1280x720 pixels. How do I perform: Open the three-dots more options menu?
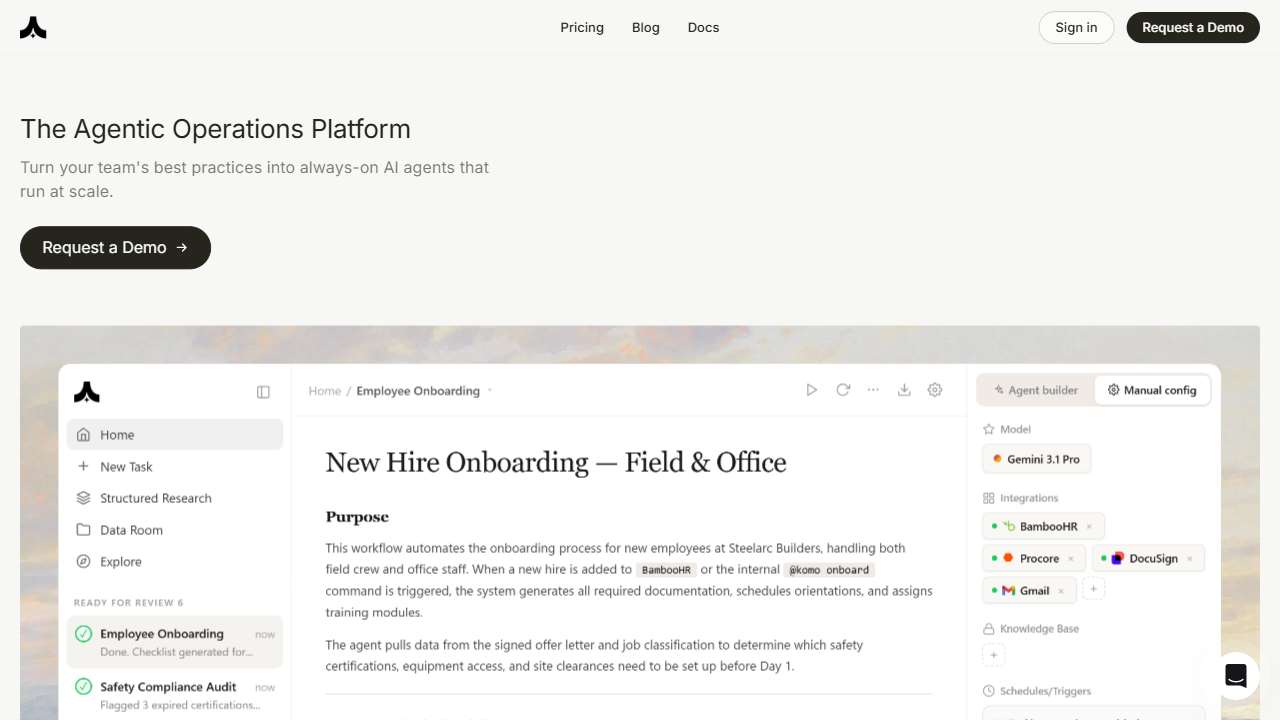click(873, 390)
